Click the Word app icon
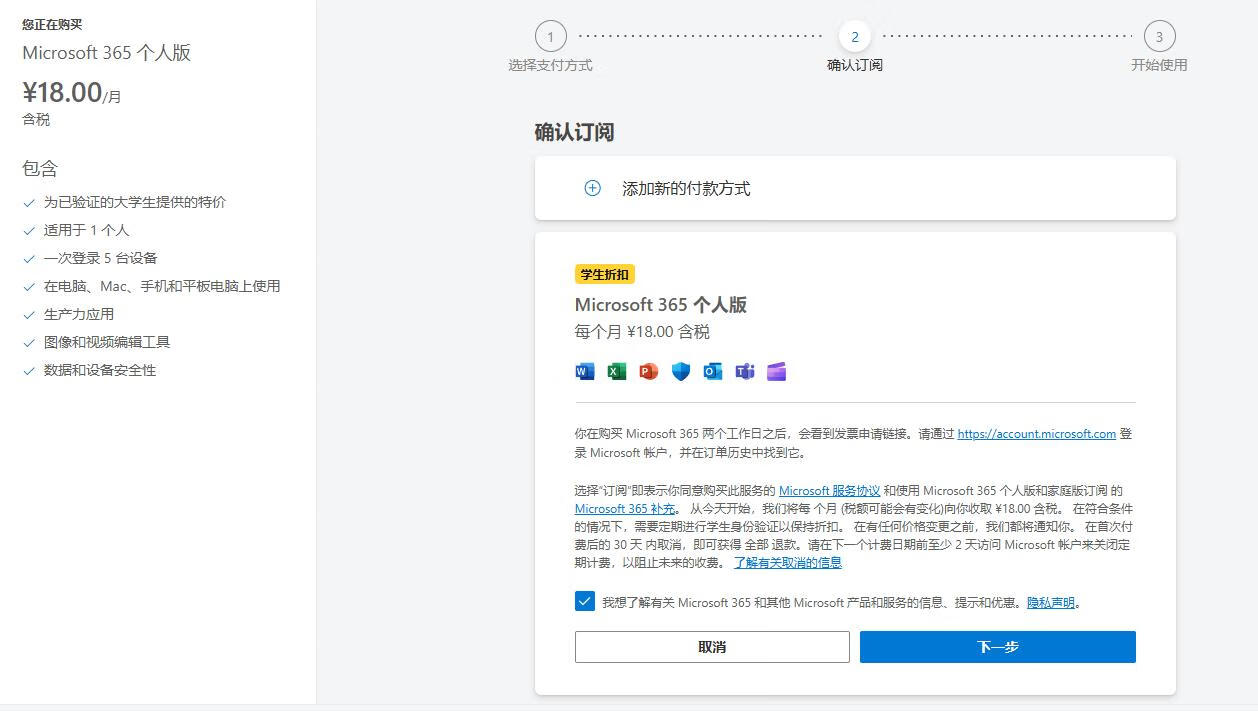This screenshot has width=1258, height=711. 585,372
